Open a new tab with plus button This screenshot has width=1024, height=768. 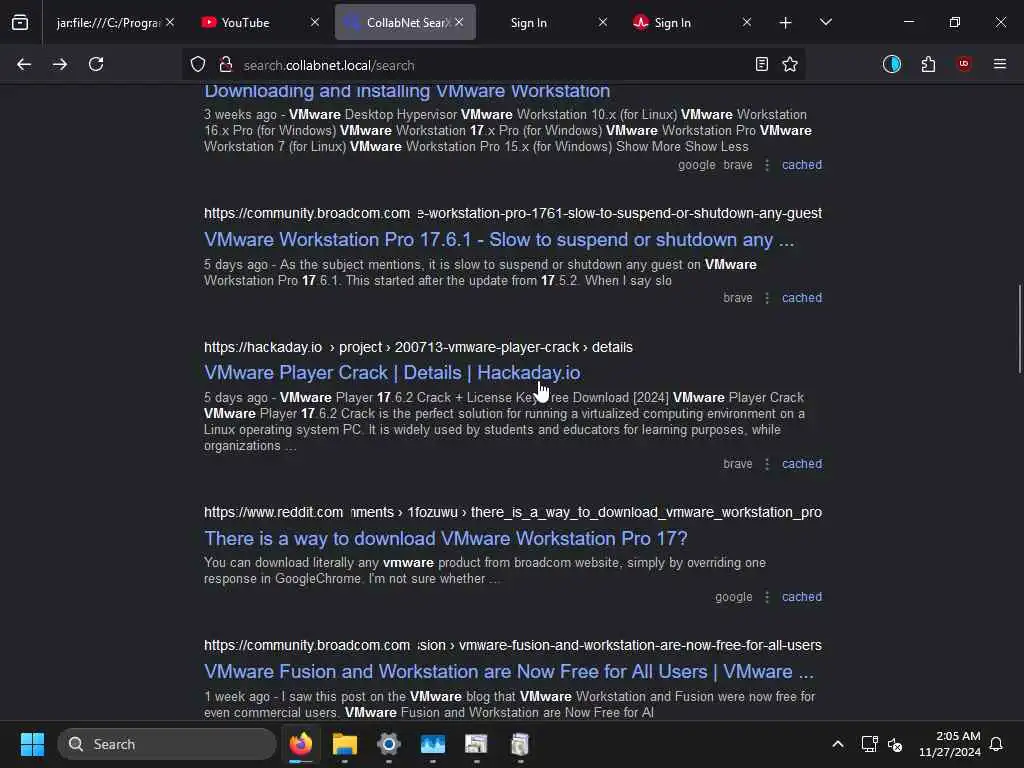(786, 23)
